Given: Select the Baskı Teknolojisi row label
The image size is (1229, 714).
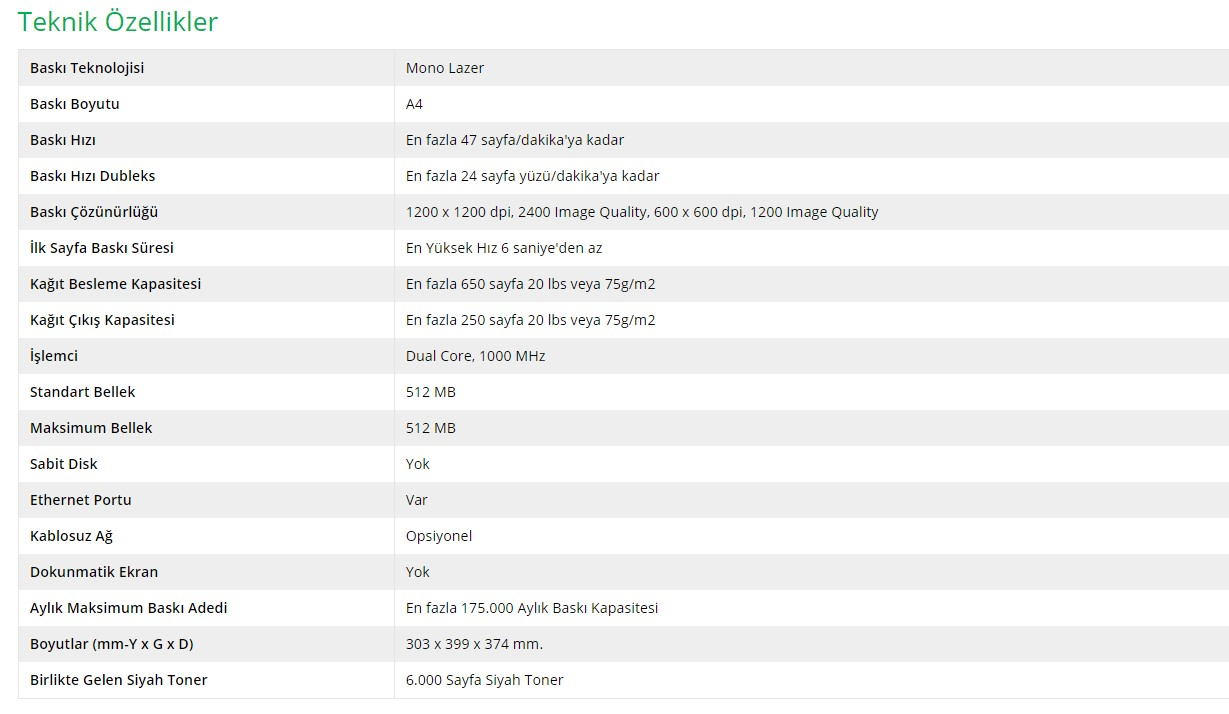Looking at the screenshot, I should (x=87, y=68).
